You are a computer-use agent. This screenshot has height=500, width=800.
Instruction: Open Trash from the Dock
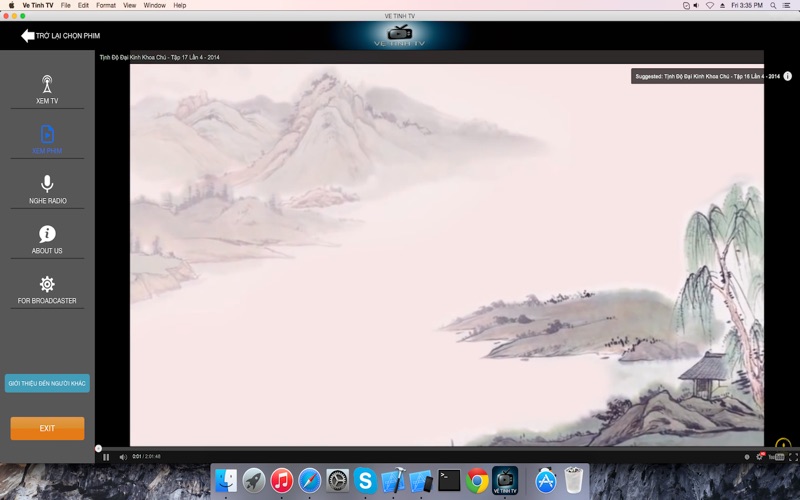tap(573, 481)
